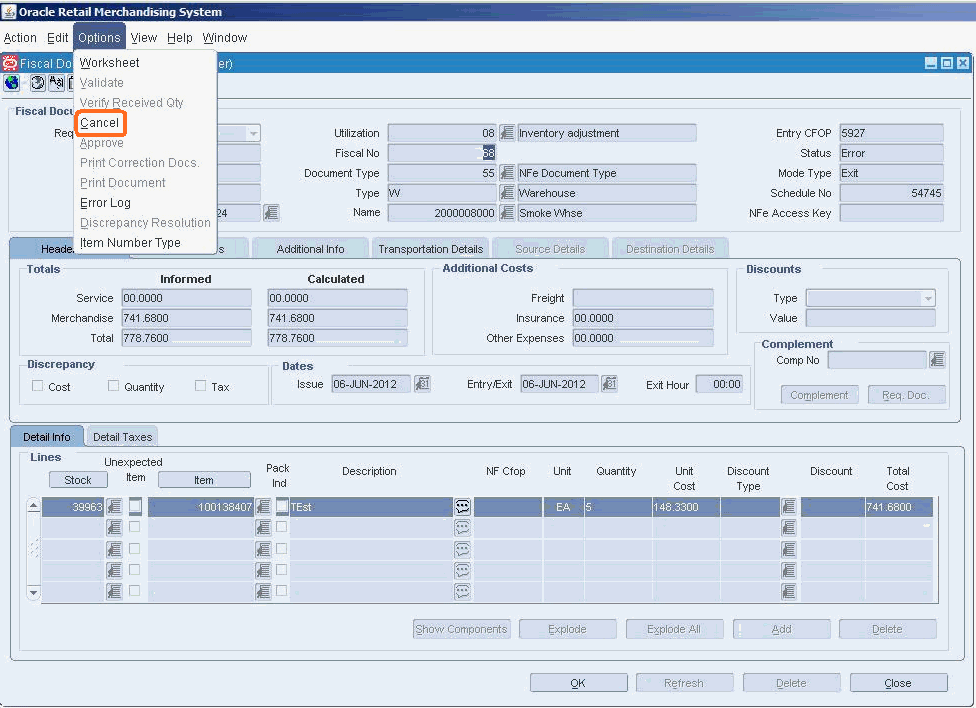Viewport: 976px width, 708px height.
Task: Expand the Requisition type dropdown arrow
Action: [253, 133]
